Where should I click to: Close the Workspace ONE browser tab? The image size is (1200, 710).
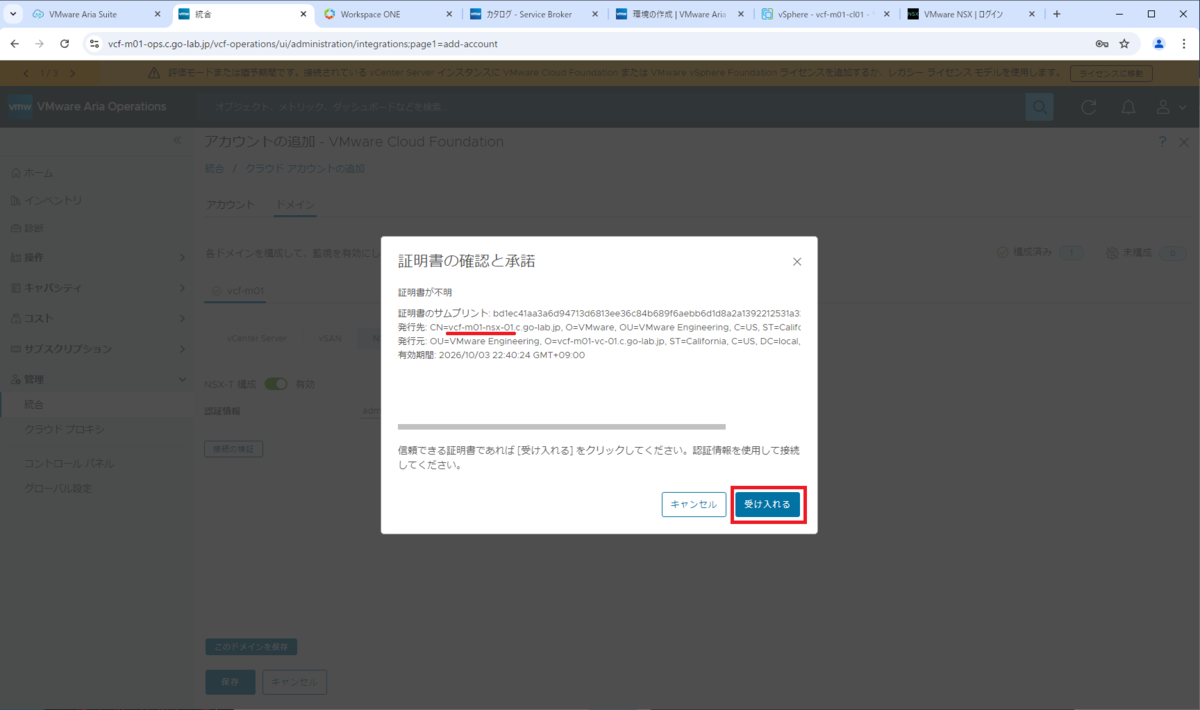(447, 14)
